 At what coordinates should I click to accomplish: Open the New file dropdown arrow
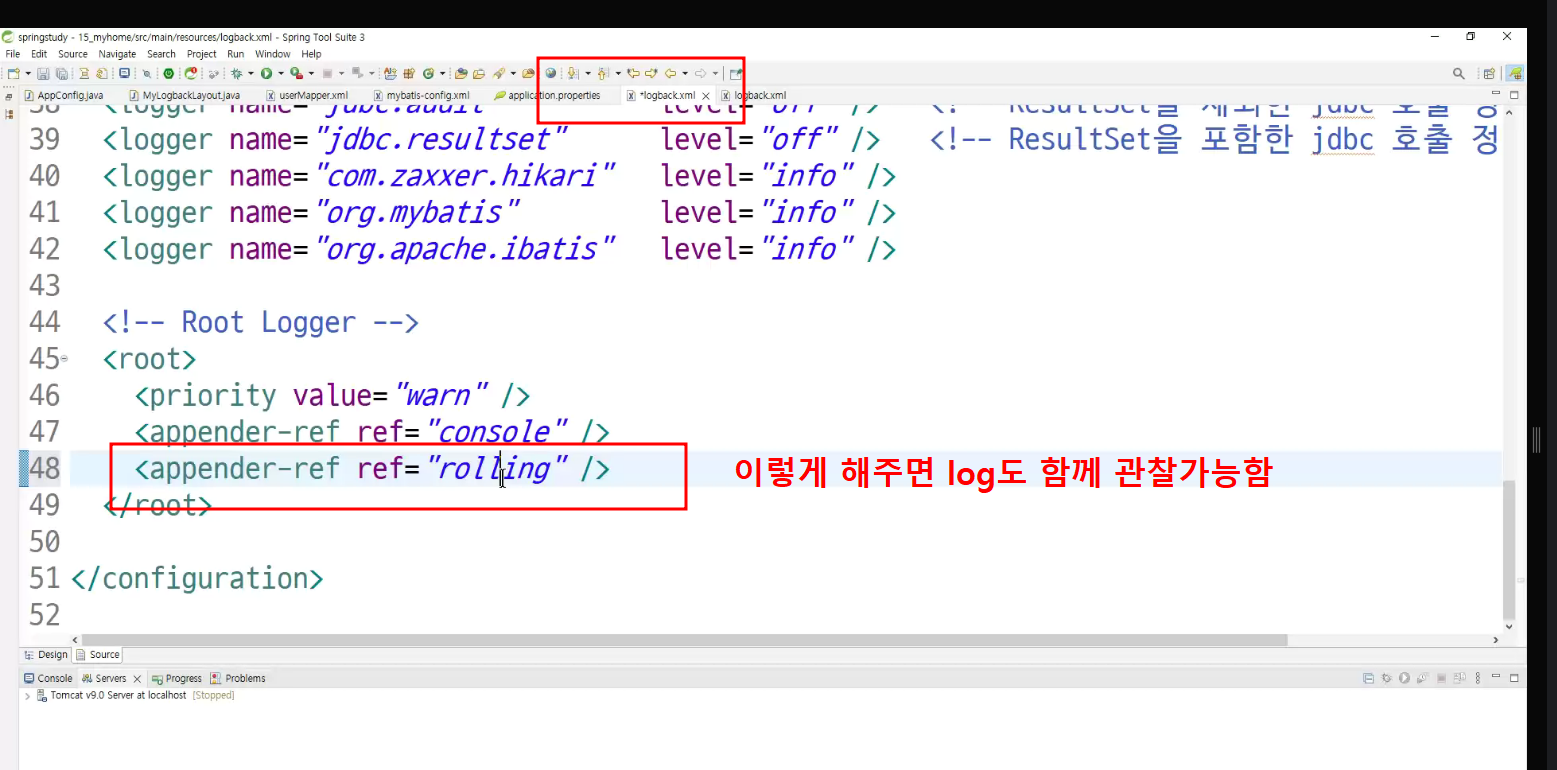pos(28,73)
